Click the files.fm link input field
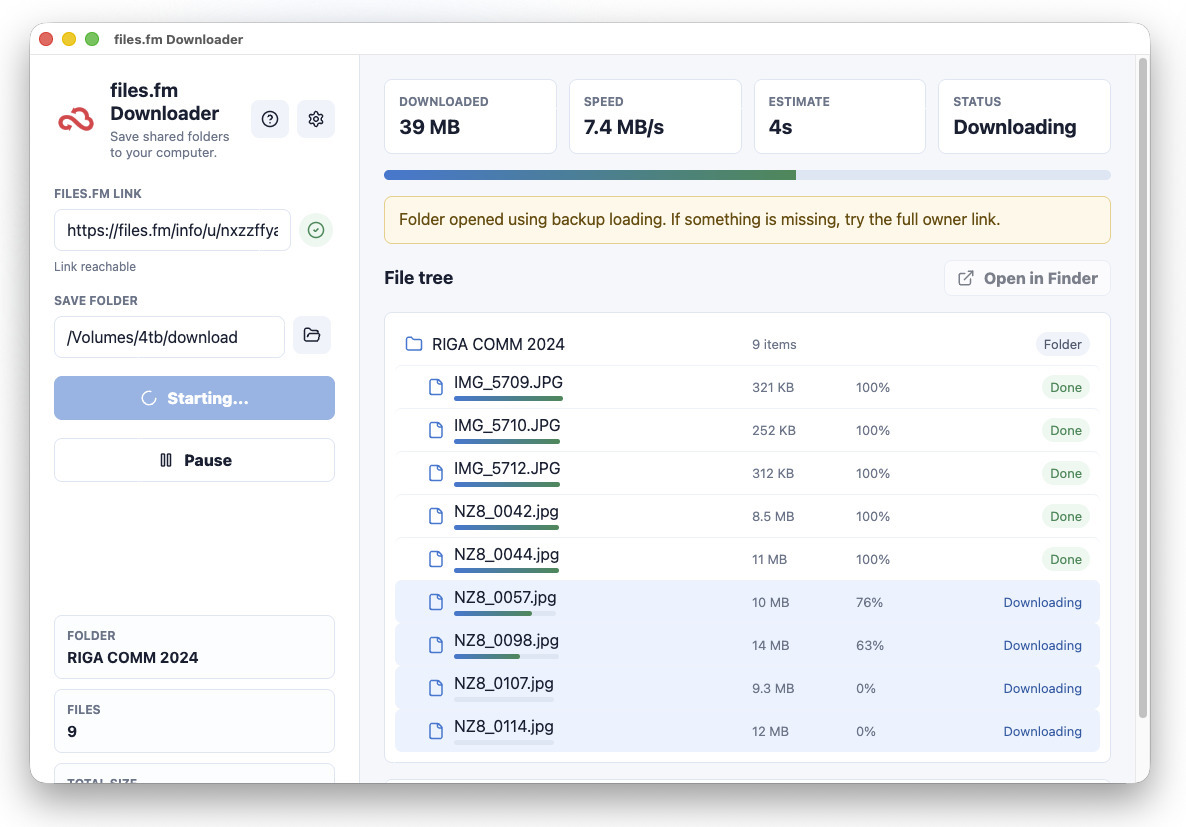This screenshot has width=1186, height=827. coord(172,230)
